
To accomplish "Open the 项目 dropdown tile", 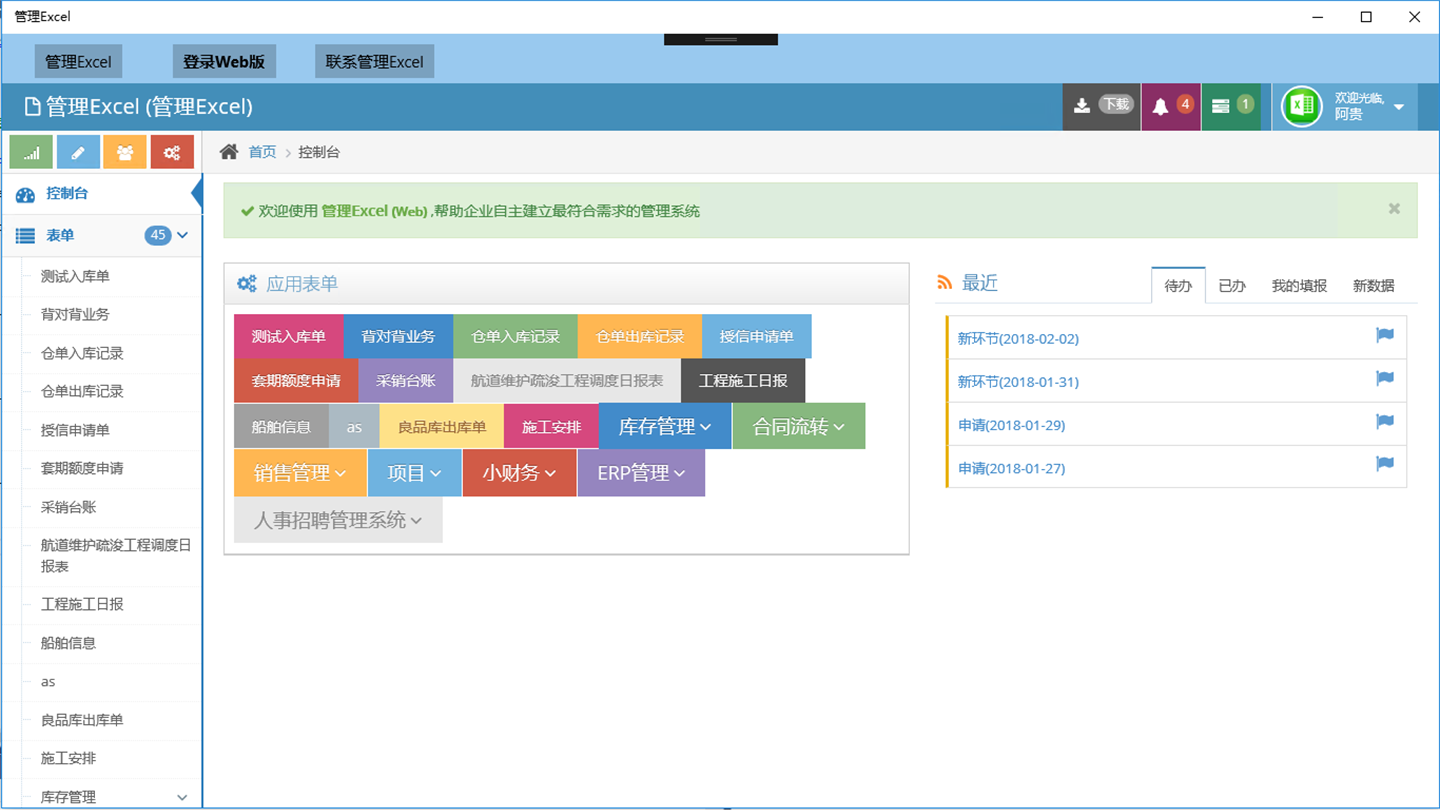I will (x=415, y=473).
